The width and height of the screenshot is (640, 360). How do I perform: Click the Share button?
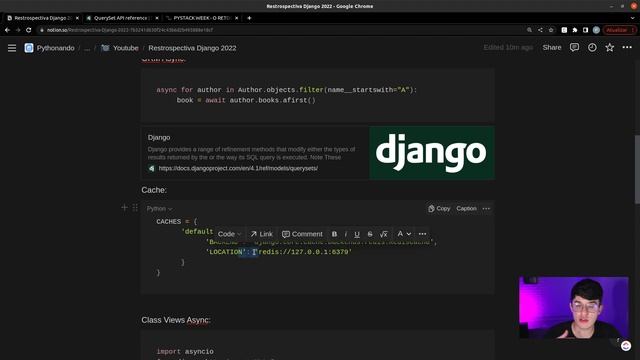point(552,47)
